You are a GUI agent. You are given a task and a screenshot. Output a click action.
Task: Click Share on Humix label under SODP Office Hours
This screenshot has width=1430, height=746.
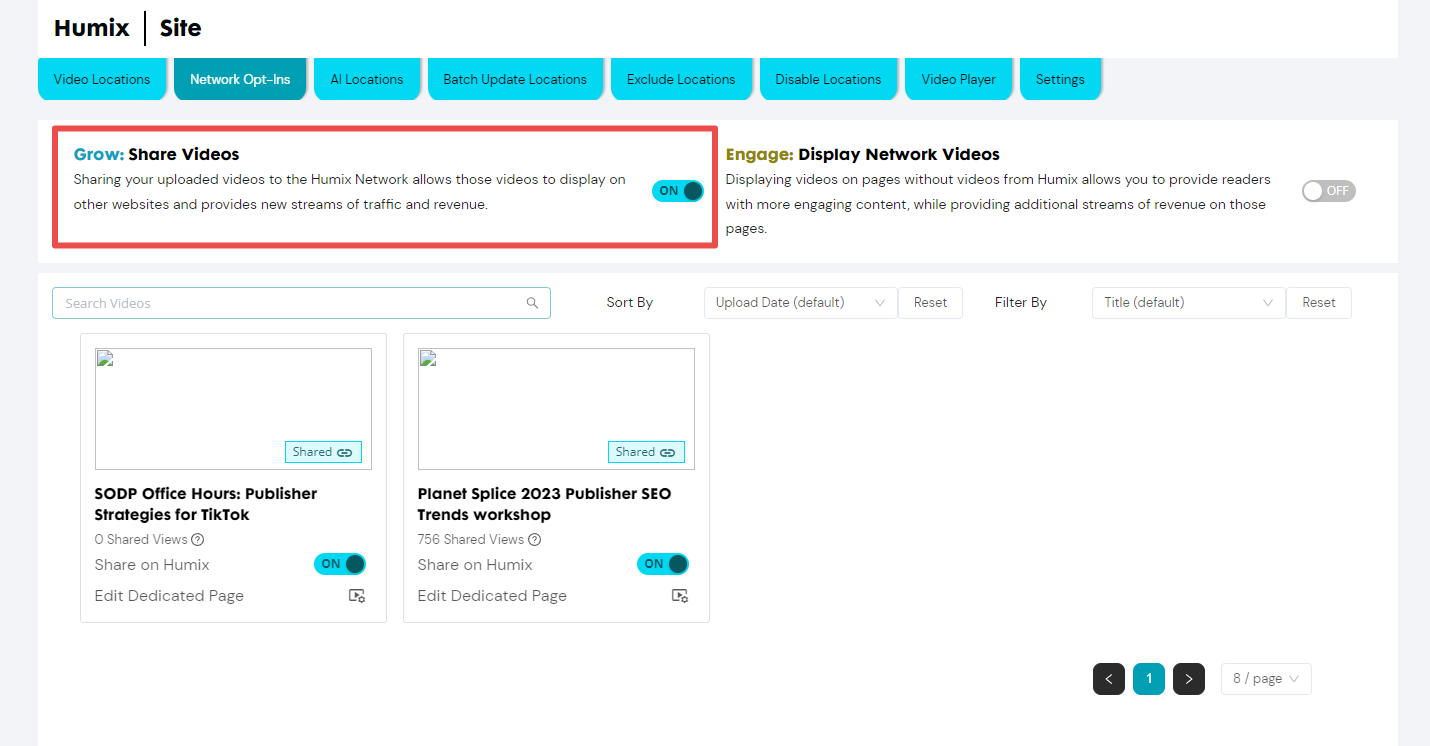pos(152,565)
